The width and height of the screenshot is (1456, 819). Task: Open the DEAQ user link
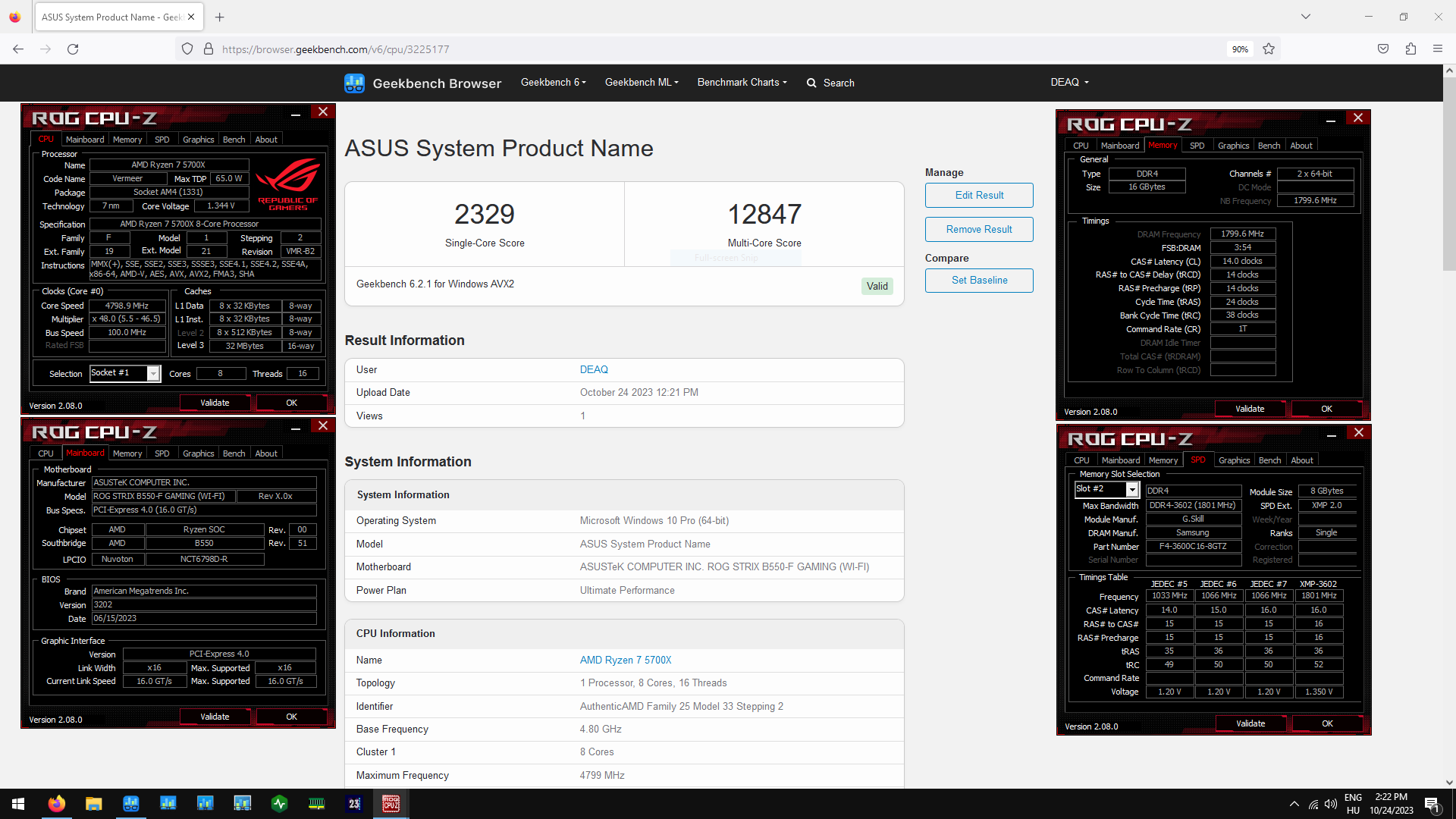pos(594,370)
